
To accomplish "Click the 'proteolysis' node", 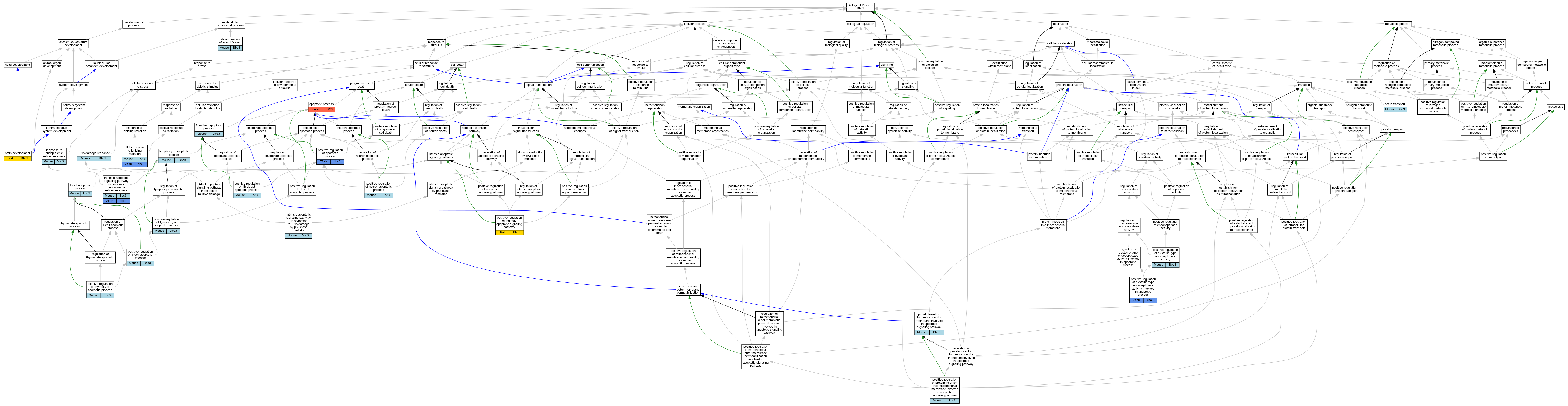I will coord(1555,107).
